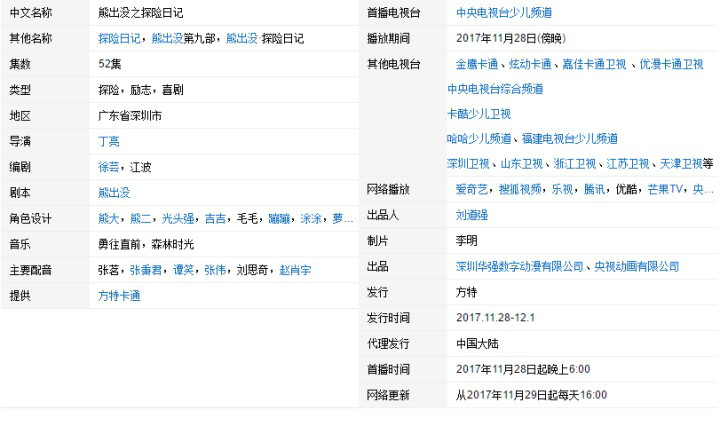Click the 2017年11月28日(傍晚) broadcast period
Viewport: 720px width, 434px height.
[511, 39]
